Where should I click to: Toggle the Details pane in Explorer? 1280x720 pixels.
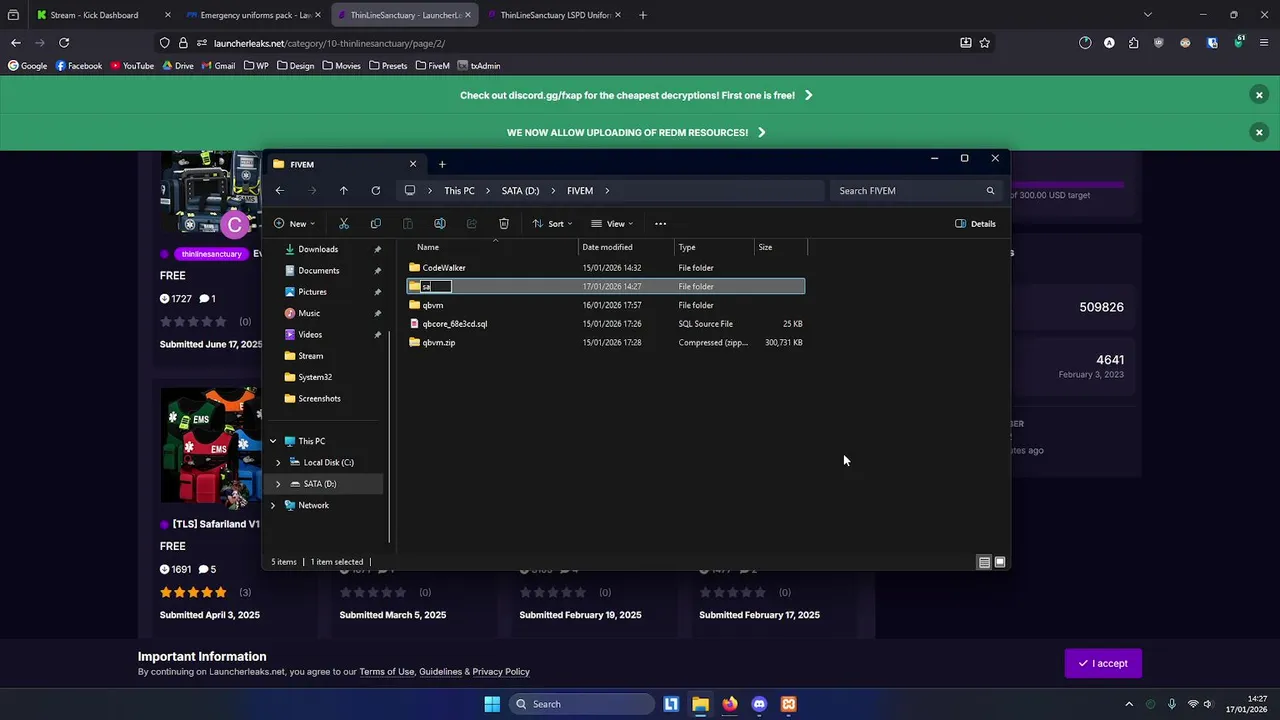tap(975, 224)
